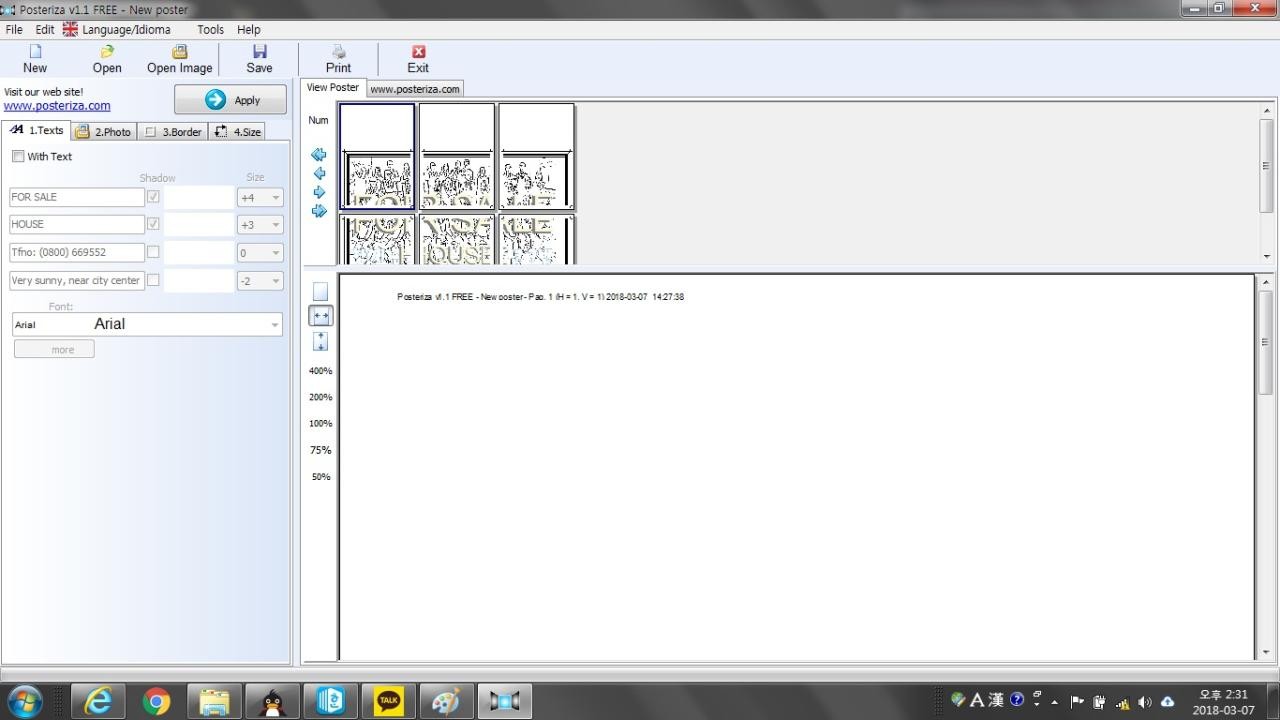Switch to the 2.Photo tab
The width and height of the screenshot is (1280, 720).
point(104,132)
